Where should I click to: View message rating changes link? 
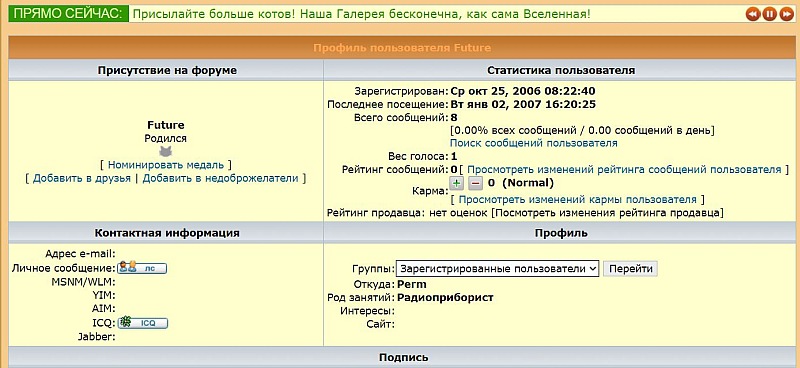coord(624,169)
